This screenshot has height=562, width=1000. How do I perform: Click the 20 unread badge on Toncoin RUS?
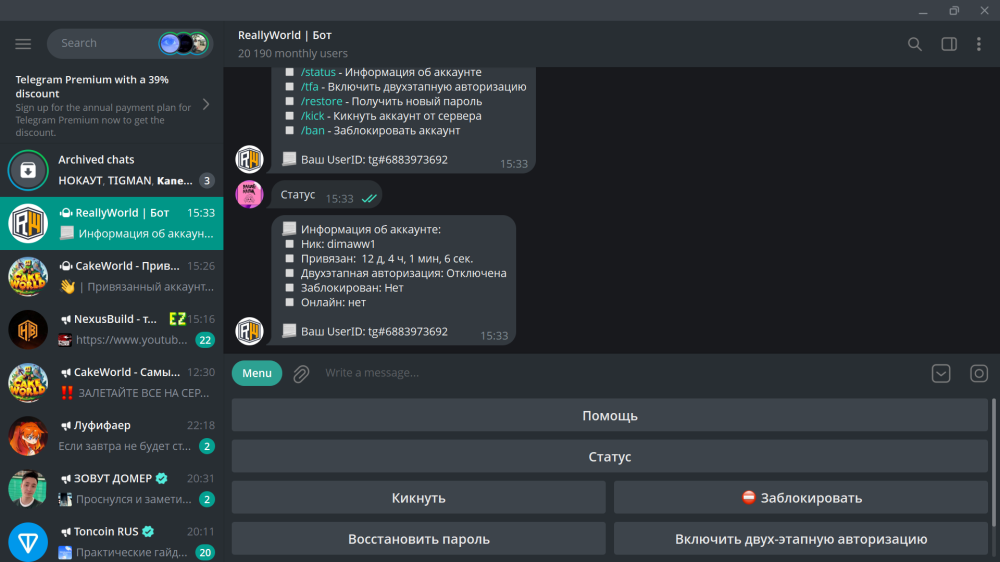point(205,552)
